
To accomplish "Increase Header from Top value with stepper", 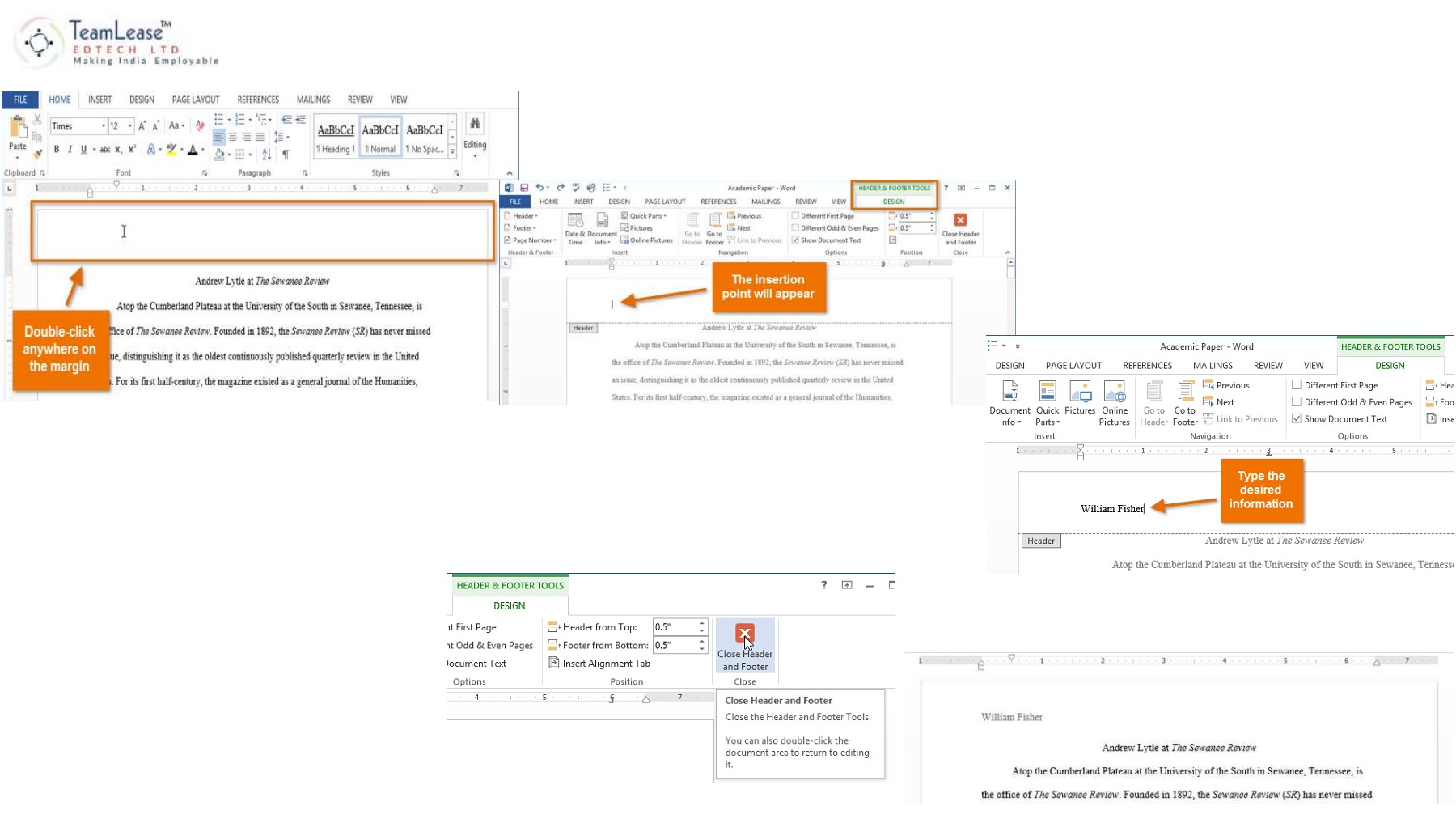I will 700,623.
